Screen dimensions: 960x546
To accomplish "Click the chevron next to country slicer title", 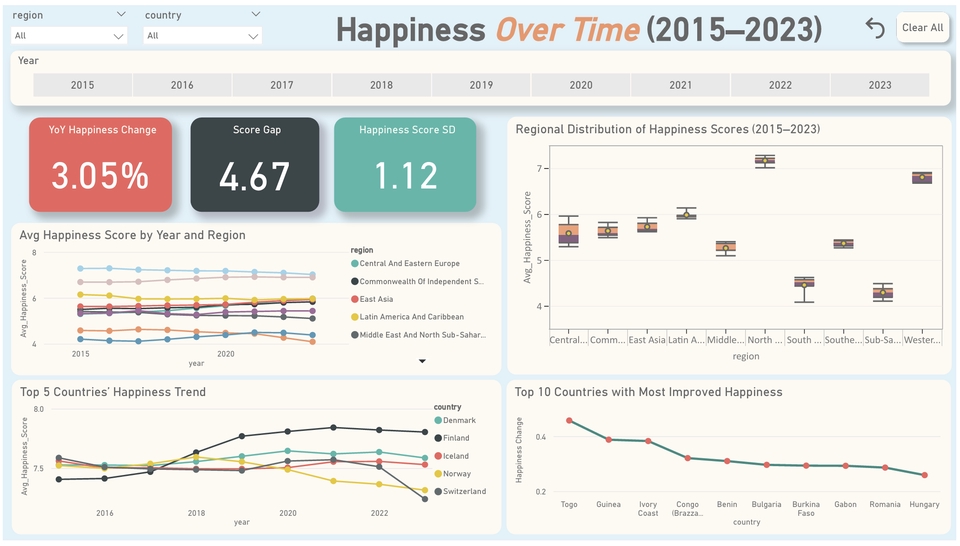I will point(256,15).
